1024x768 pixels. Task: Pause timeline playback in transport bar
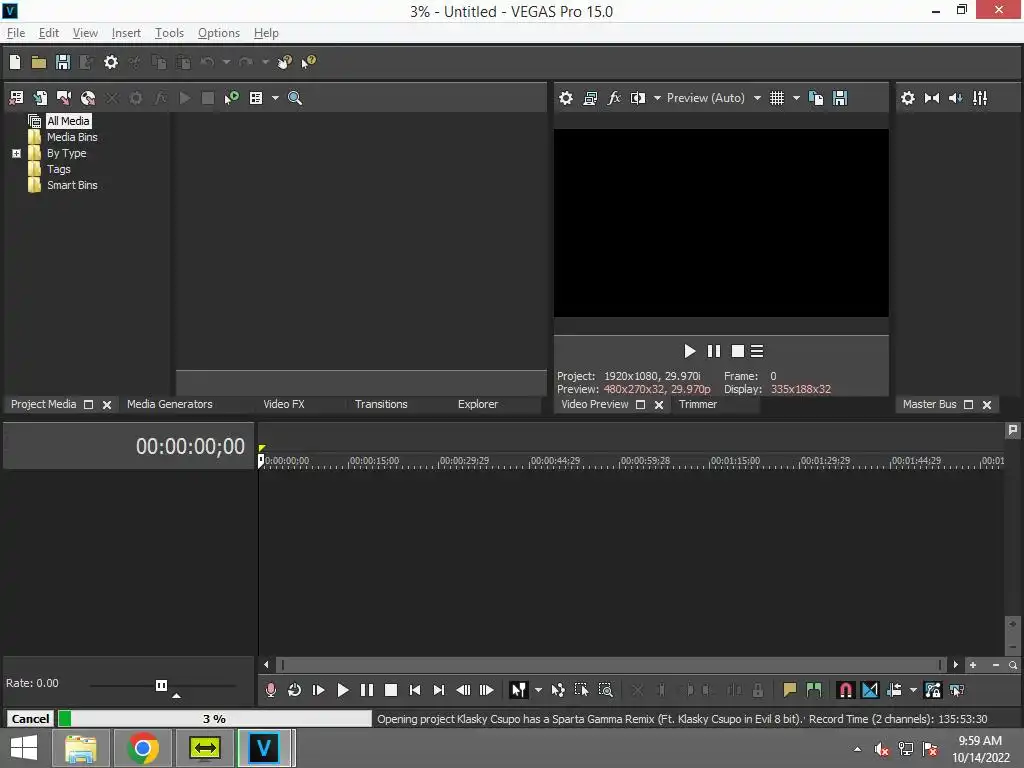tap(367, 690)
